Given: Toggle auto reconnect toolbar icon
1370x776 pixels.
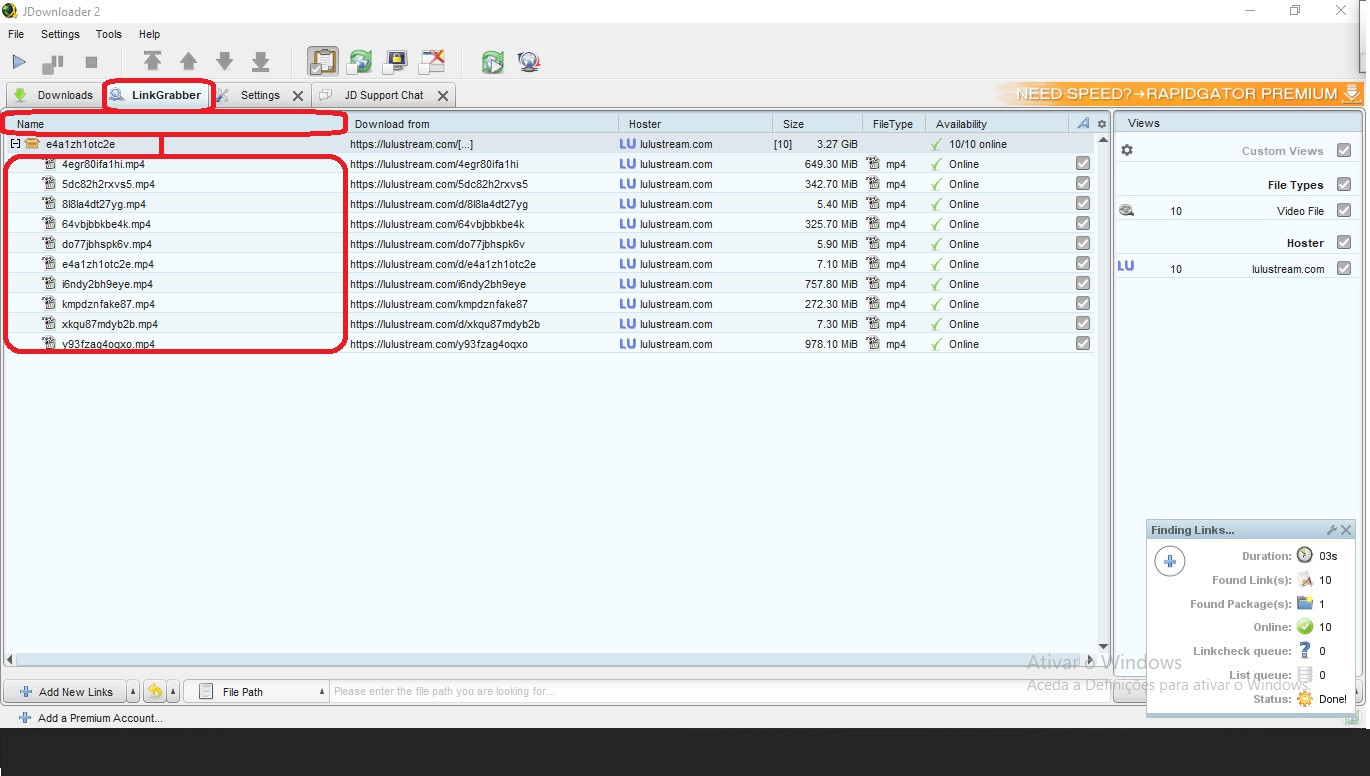Looking at the screenshot, I should click(x=359, y=62).
